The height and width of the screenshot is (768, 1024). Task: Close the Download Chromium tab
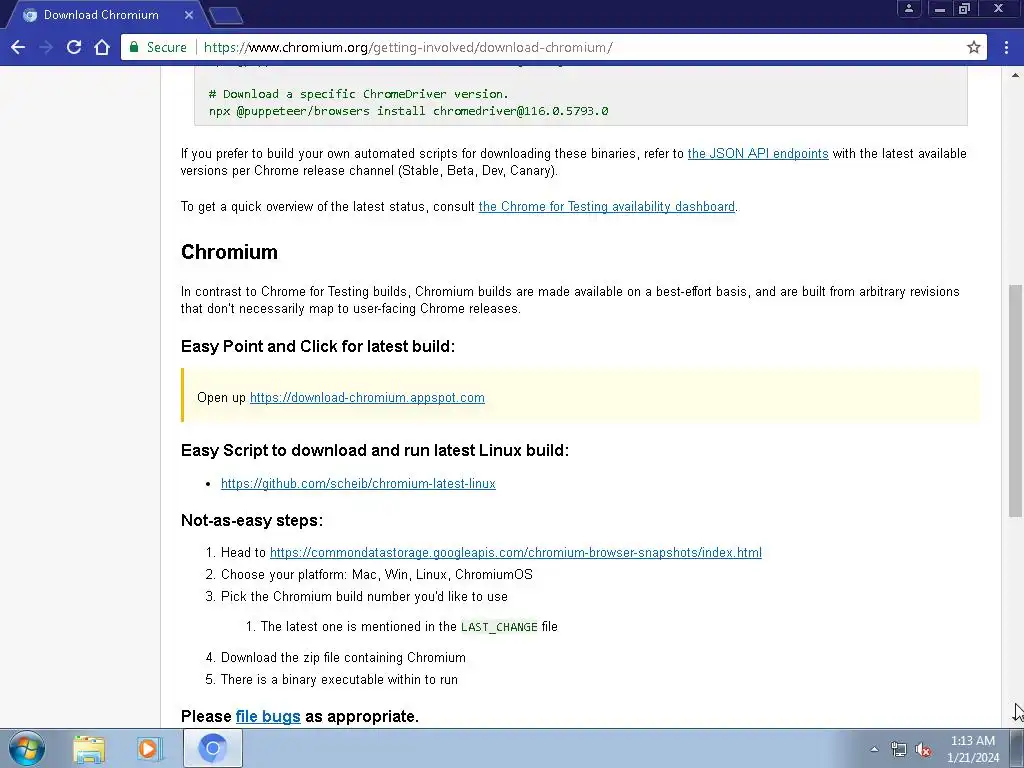pyautogui.click(x=189, y=14)
